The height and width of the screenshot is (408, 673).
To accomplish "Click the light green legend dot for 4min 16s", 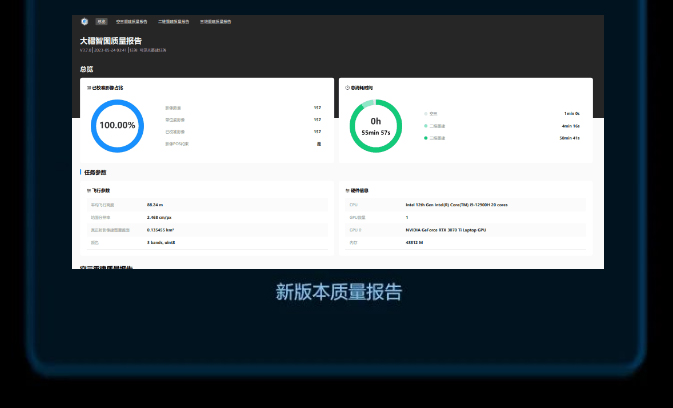I will click(x=425, y=126).
